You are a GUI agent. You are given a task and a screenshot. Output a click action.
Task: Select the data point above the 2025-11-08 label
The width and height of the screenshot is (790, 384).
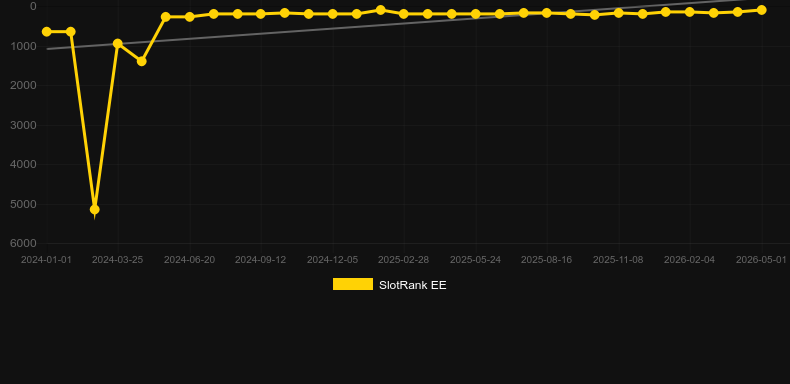pos(618,13)
